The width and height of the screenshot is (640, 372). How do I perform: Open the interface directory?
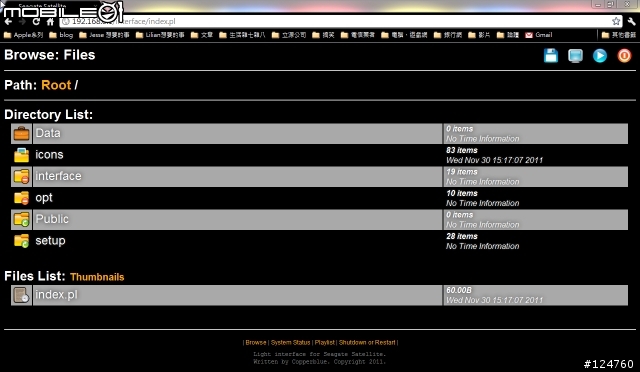(x=58, y=176)
